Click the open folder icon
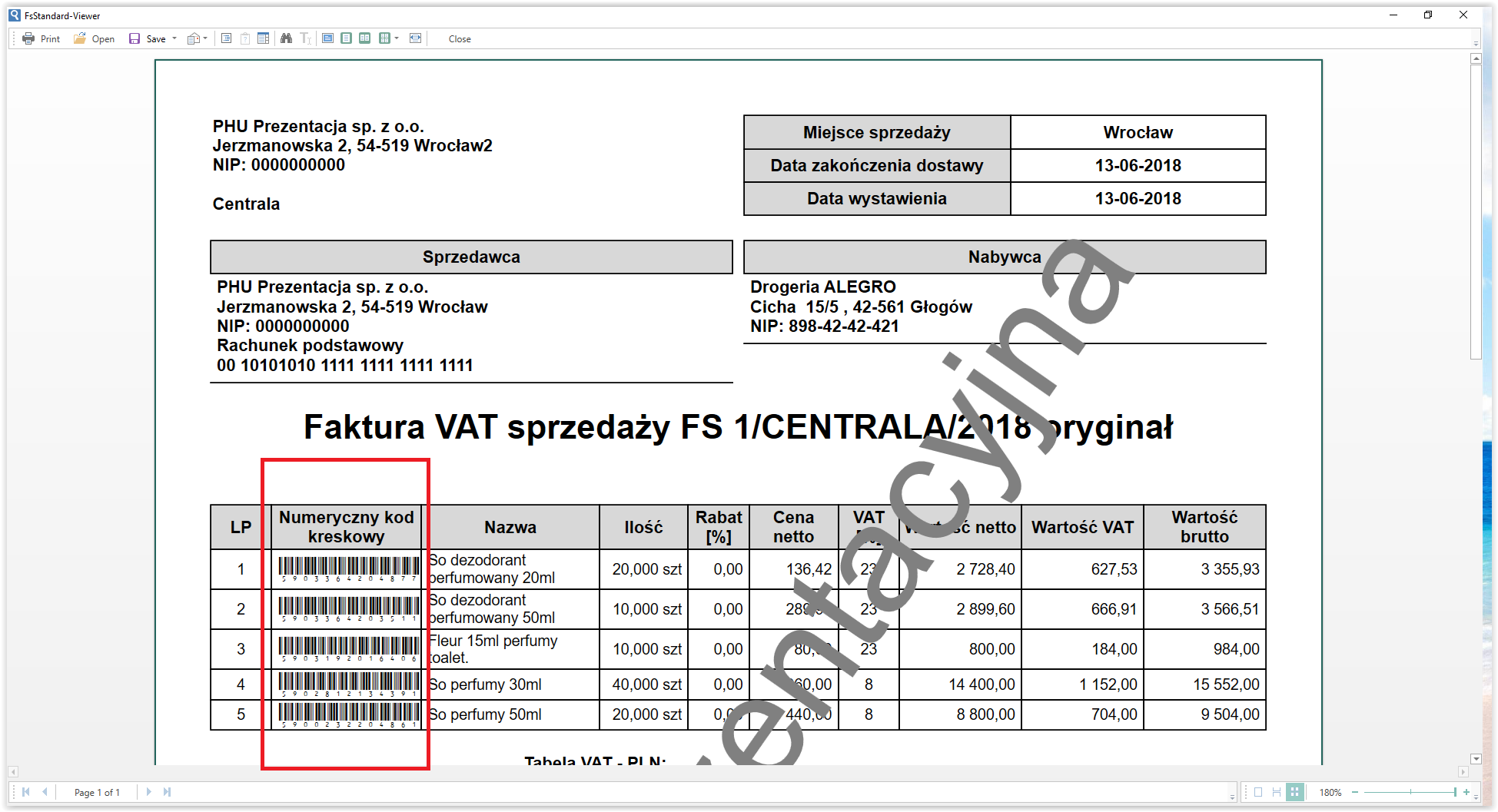1498x812 pixels. (x=79, y=38)
